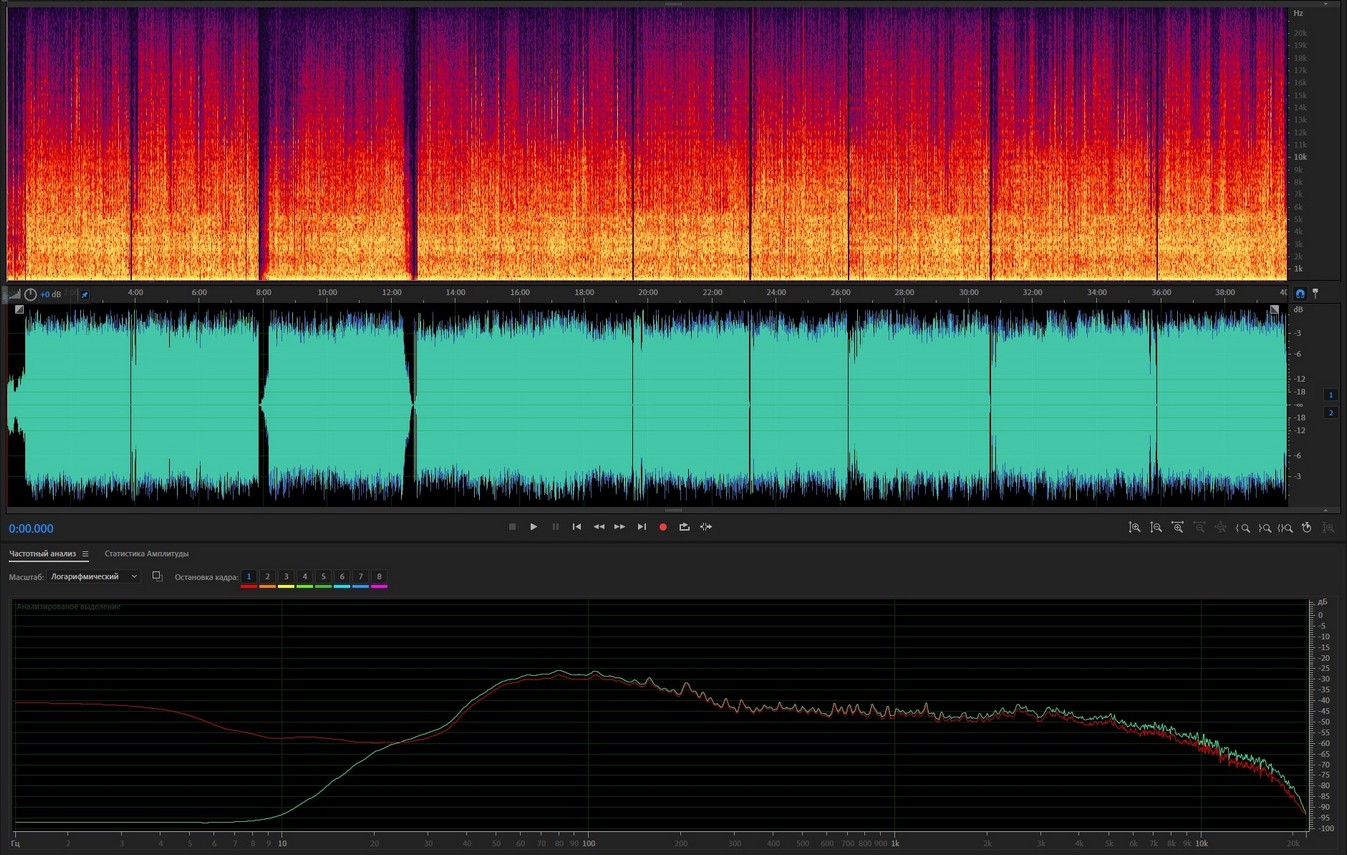This screenshot has width=1347, height=855.
Task: Toggle channel 1 enable button
Action: pos(1330,395)
